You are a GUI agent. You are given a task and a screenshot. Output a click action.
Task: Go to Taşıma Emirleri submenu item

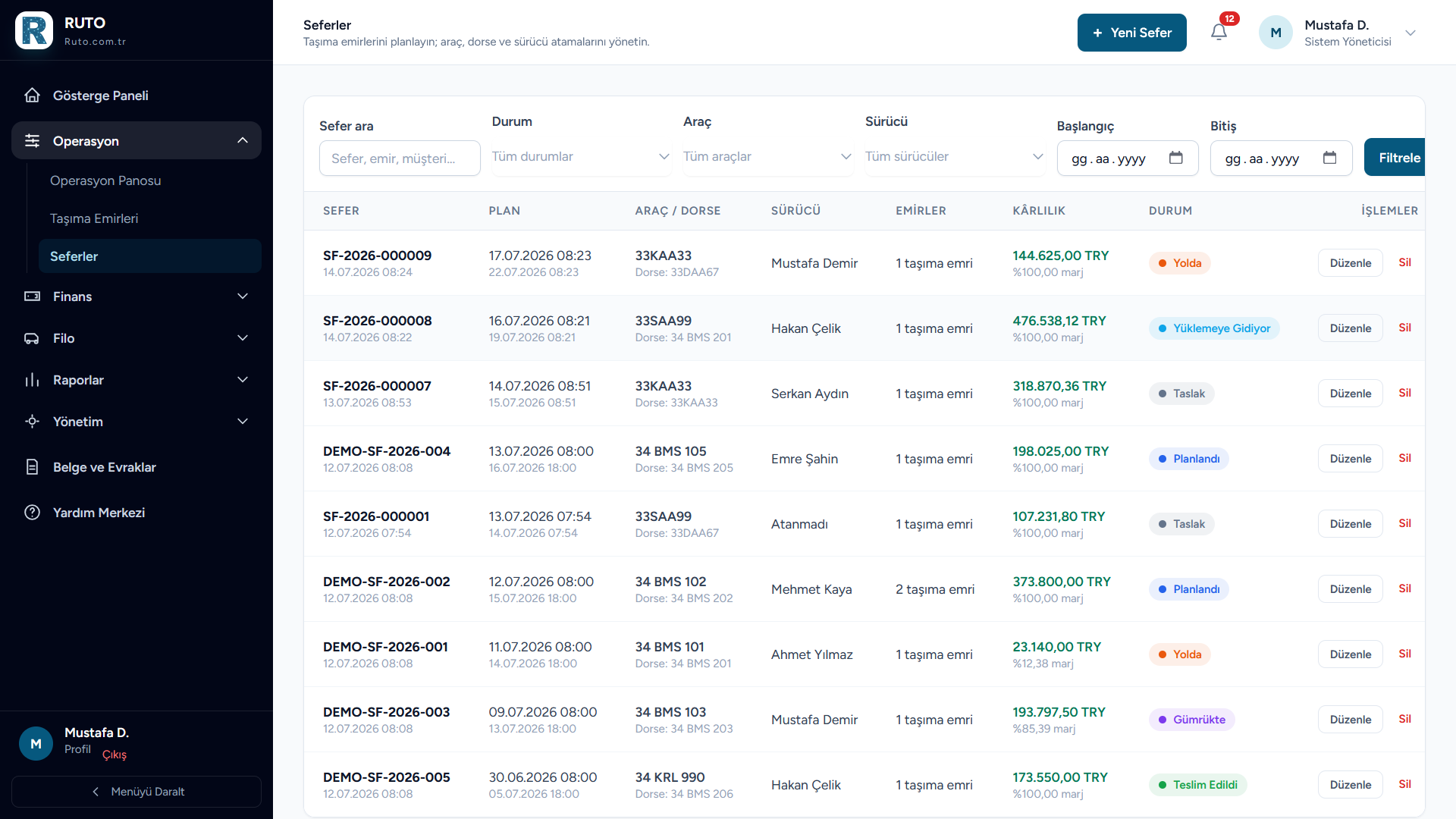tap(94, 218)
